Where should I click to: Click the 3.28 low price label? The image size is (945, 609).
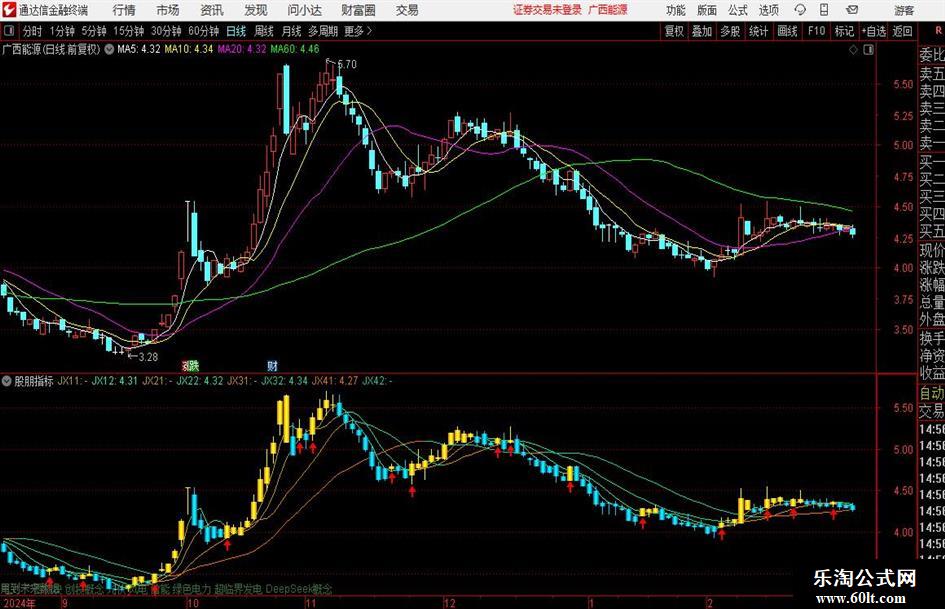(148, 357)
